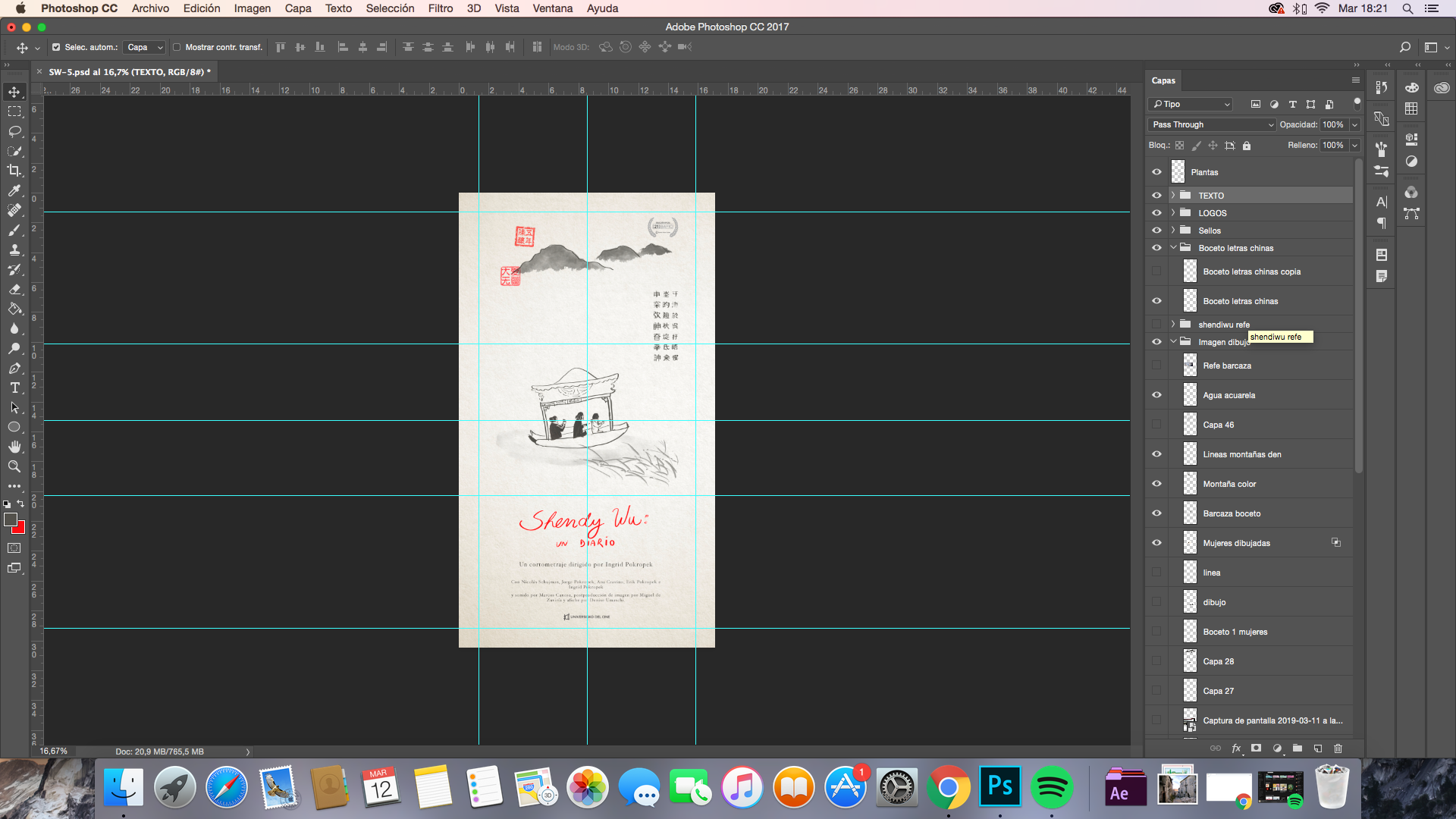Show the Boceto letras chinas copia layer
1456x819 pixels.
pyautogui.click(x=1156, y=271)
